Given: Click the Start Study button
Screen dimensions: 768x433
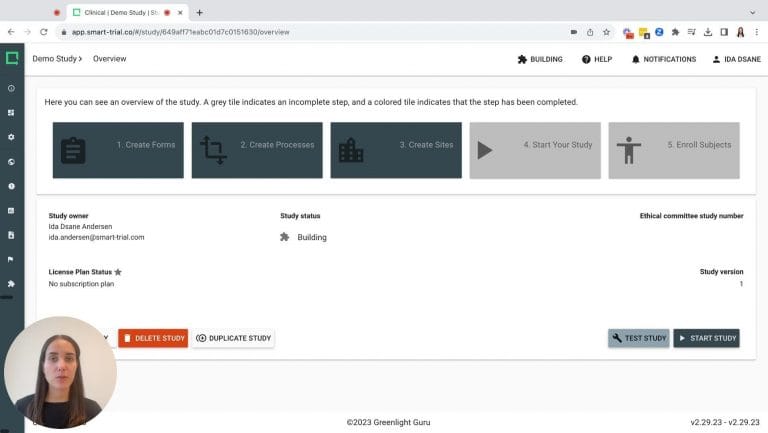Looking at the screenshot, I should (x=706, y=338).
